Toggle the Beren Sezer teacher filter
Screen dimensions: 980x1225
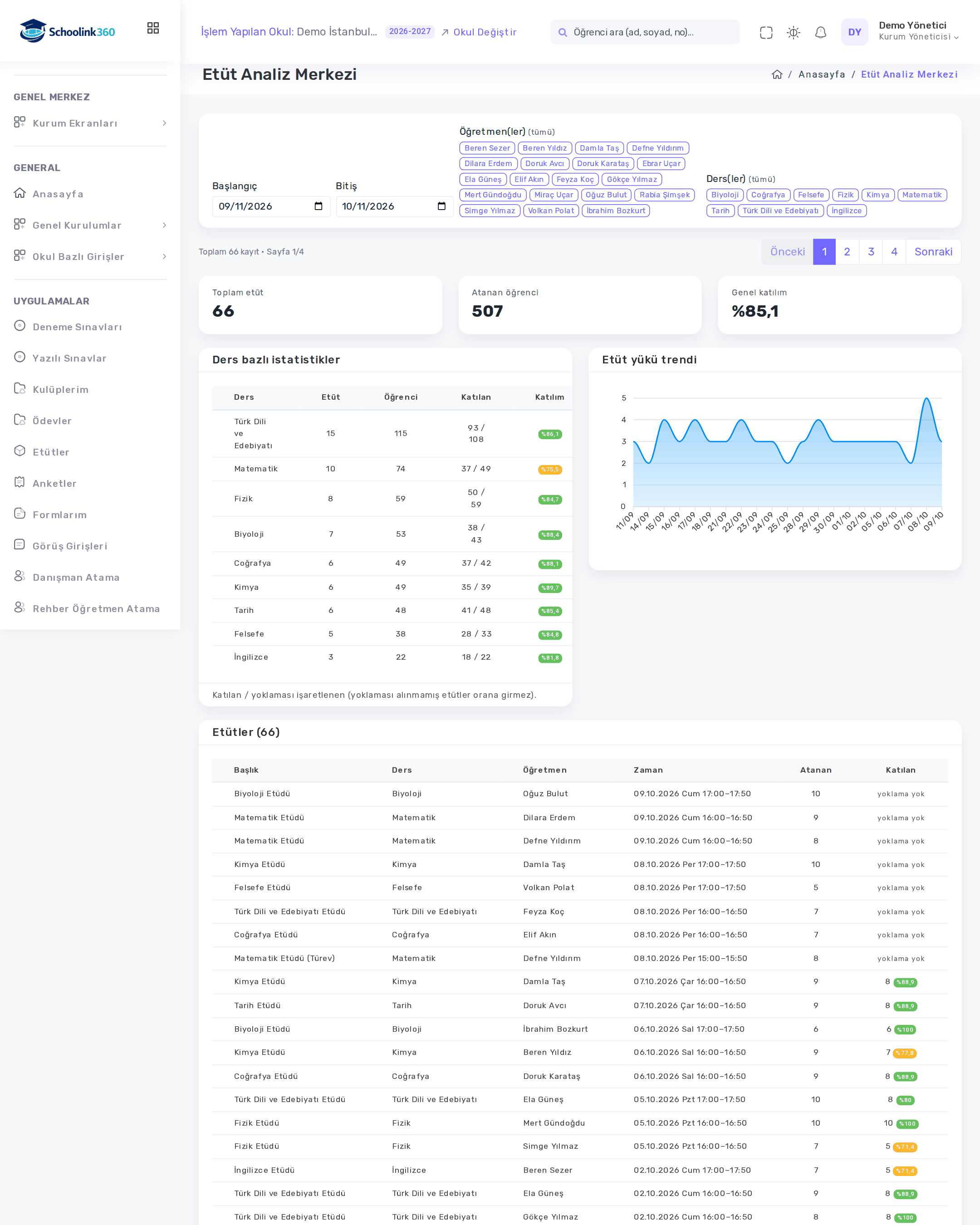487,148
